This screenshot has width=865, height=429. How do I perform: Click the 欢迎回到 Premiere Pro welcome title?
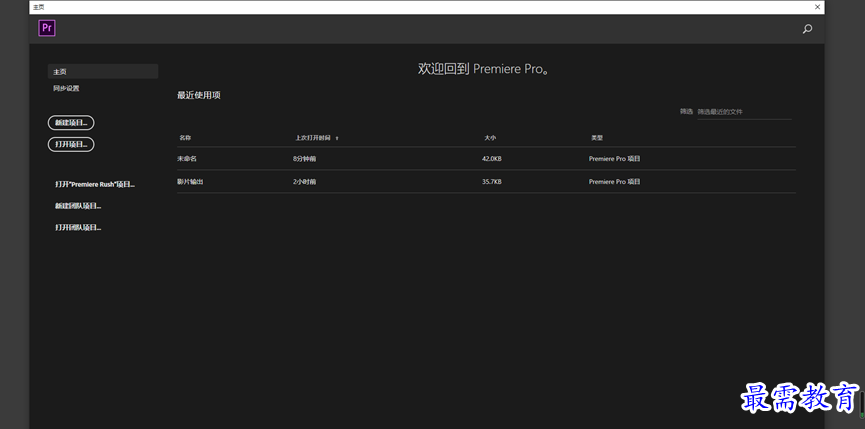[483, 69]
